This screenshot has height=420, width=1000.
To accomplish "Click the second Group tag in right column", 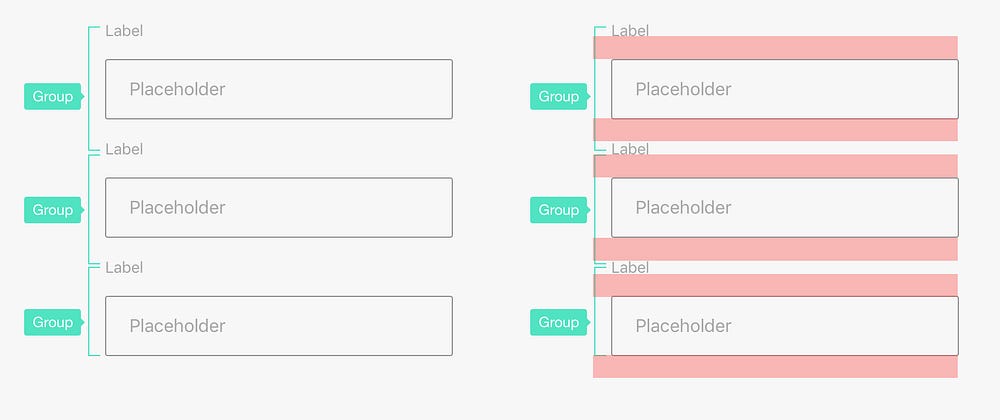I will click(x=558, y=210).
